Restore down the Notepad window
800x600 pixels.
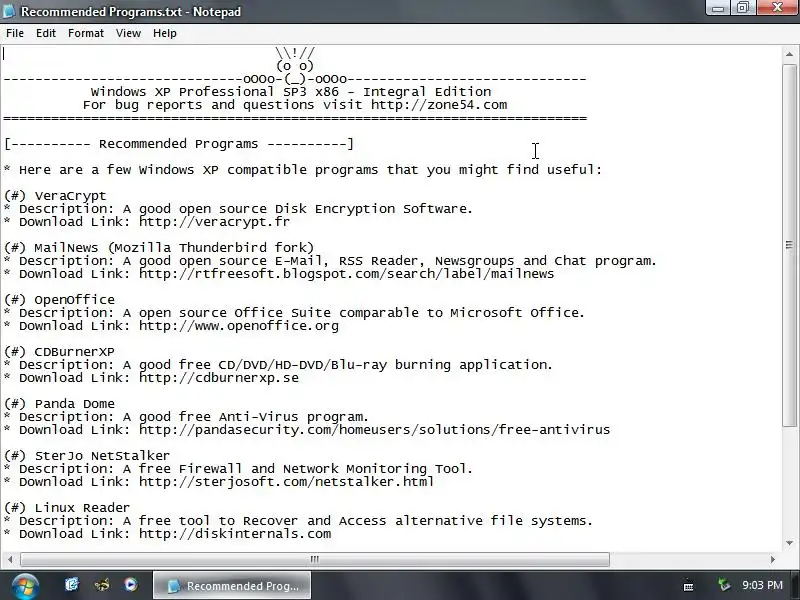743,8
